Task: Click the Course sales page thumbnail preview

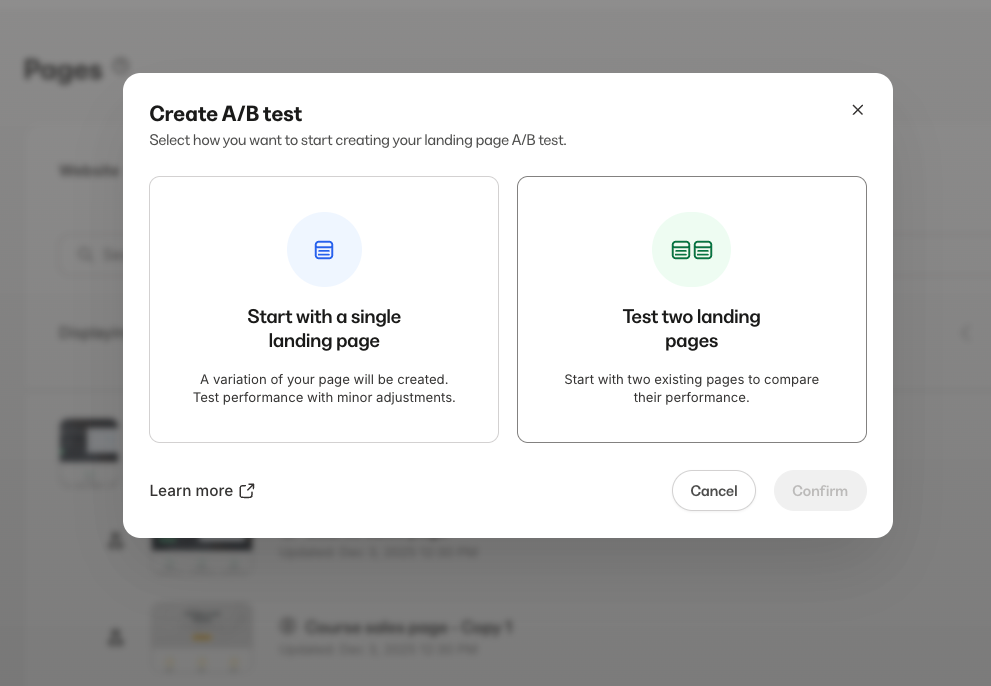Action: click(202, 625)
